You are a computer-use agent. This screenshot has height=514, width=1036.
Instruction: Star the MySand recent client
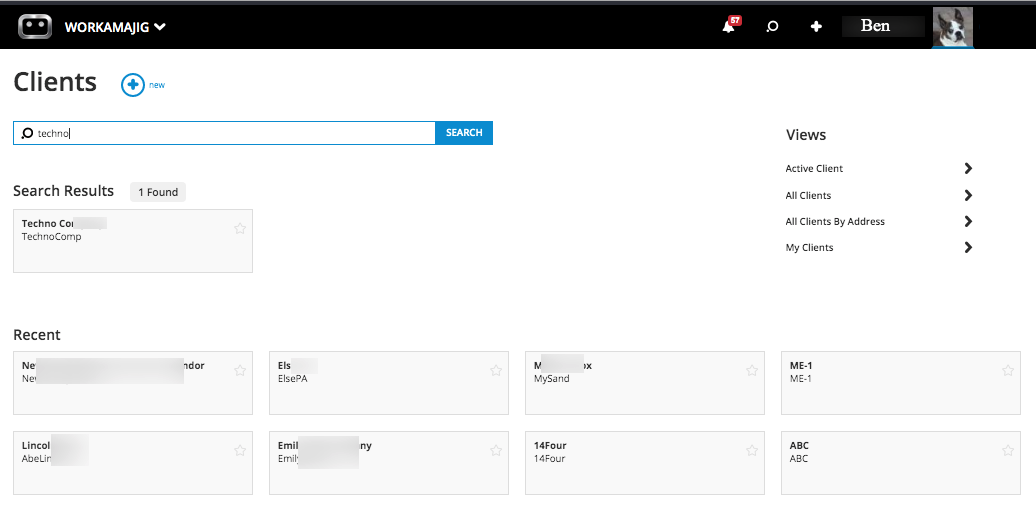coord(752,371)
